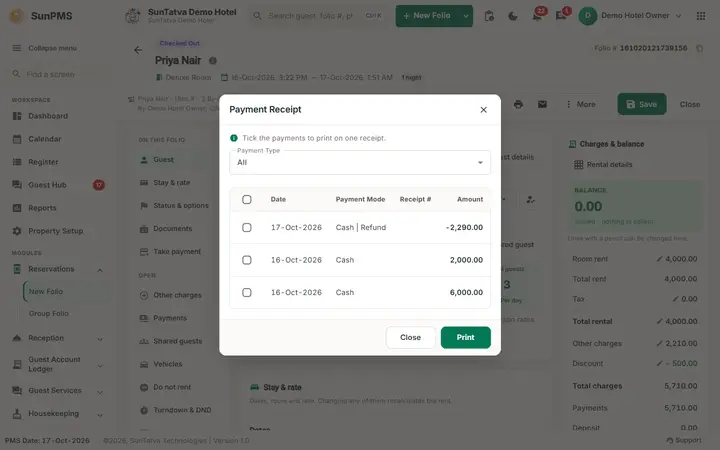
Task: Open Reports in sidebar
Action: 42,208
